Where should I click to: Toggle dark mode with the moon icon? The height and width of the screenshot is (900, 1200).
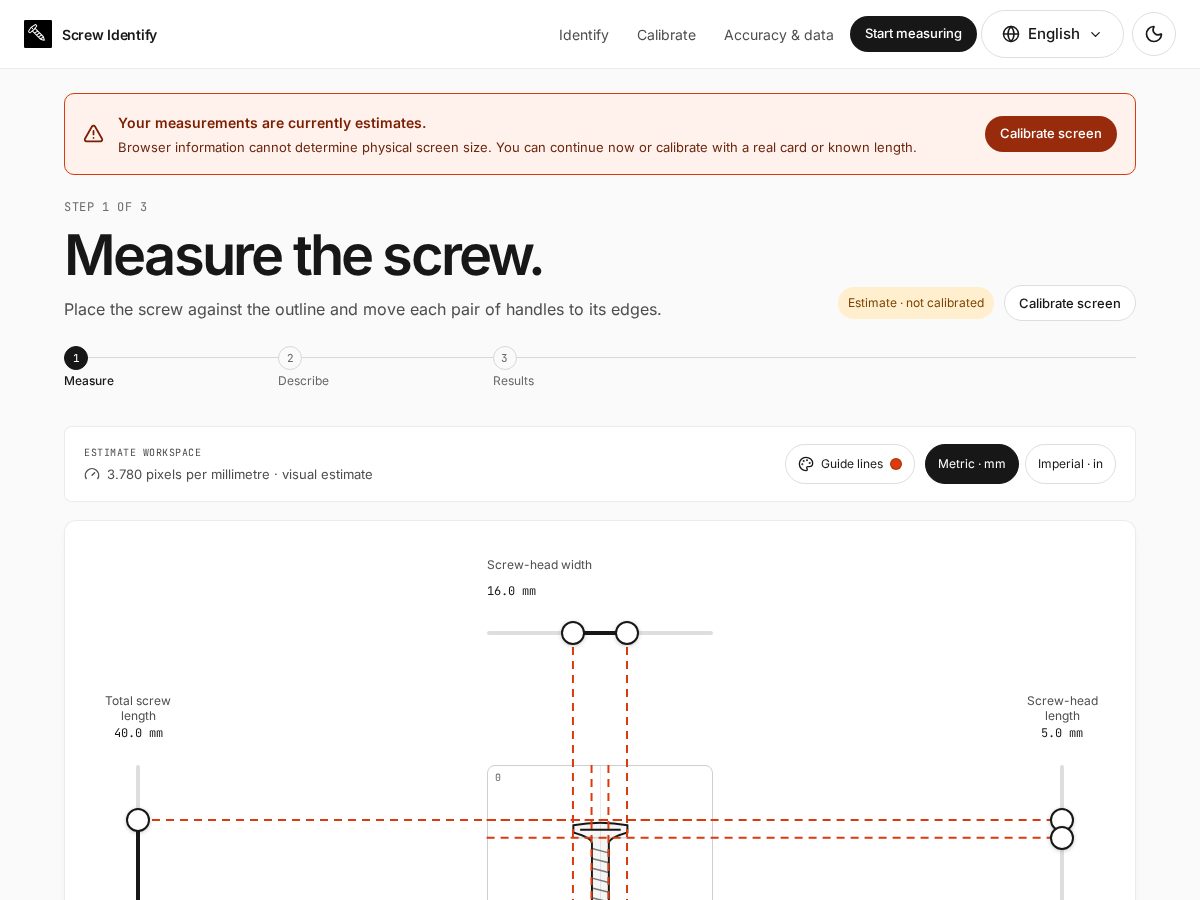1154,34
